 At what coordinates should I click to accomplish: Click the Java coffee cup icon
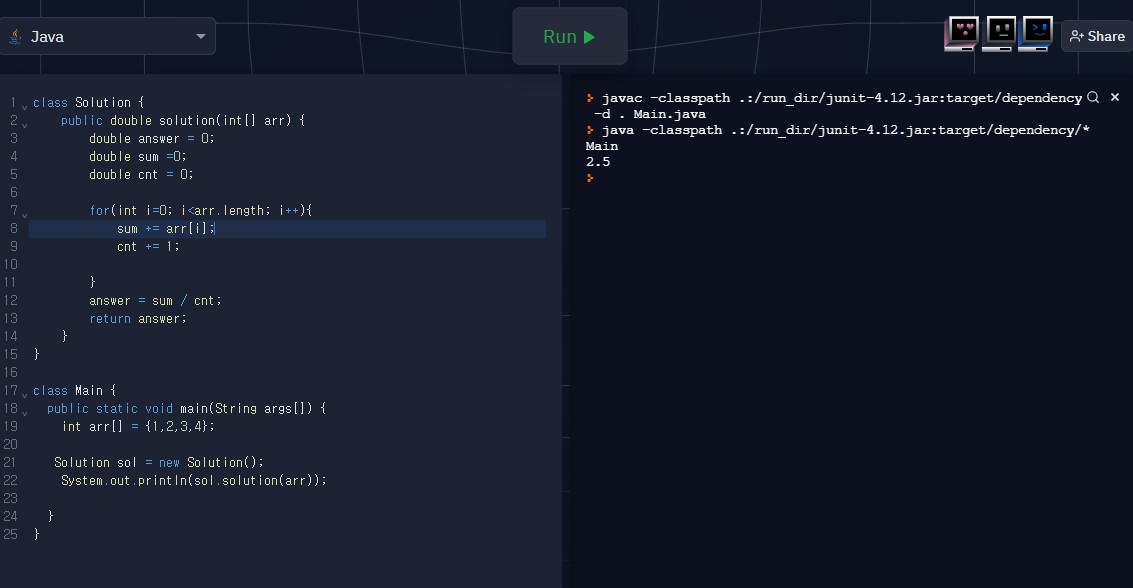tap(15, 36)
